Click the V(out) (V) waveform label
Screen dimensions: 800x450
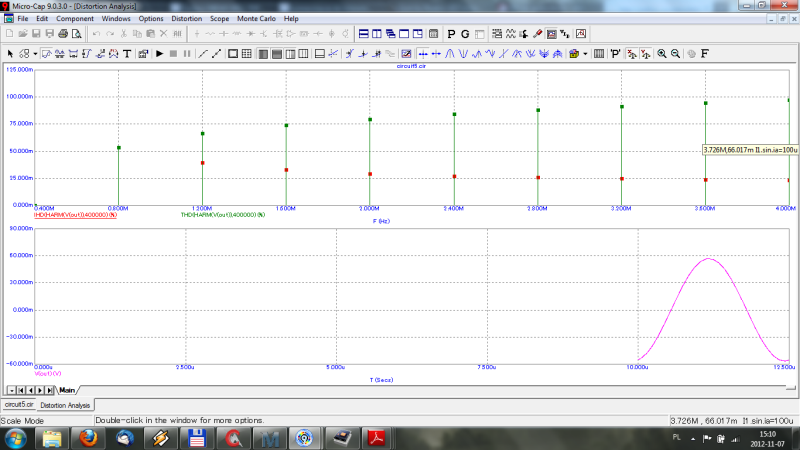point(47,373)
